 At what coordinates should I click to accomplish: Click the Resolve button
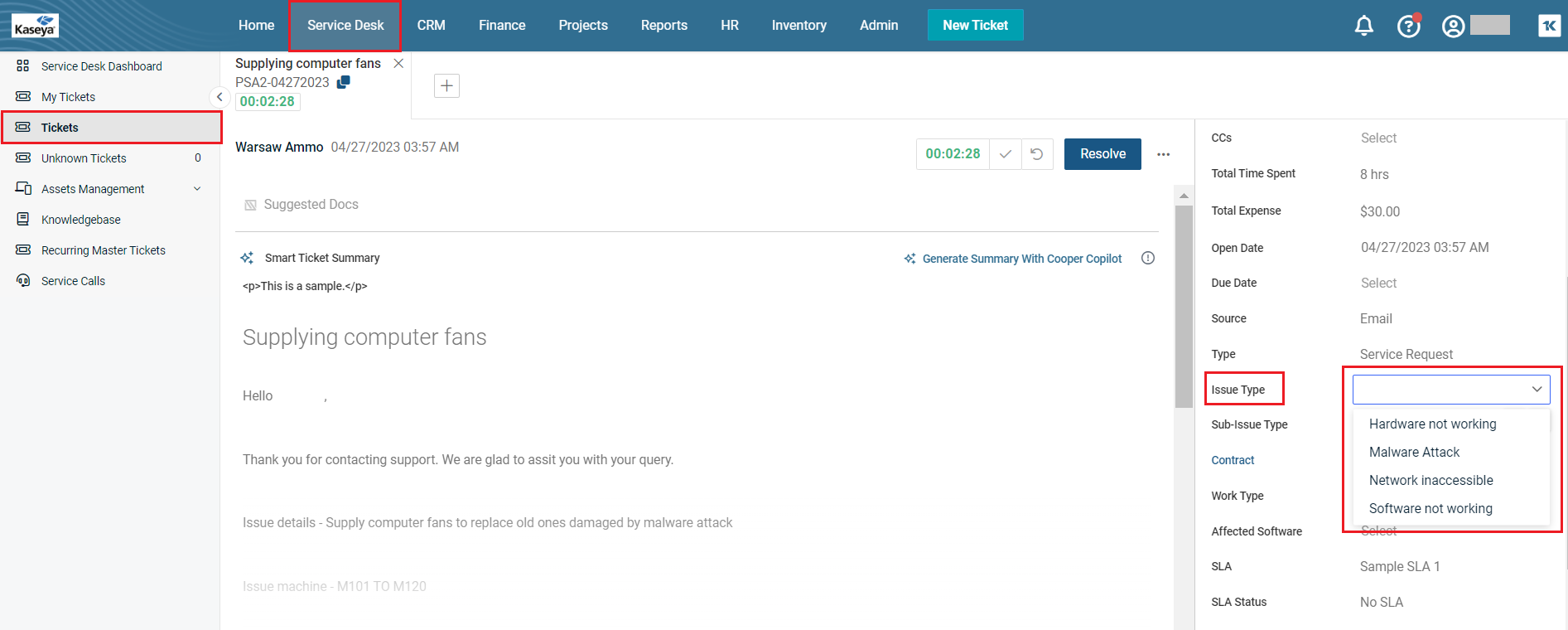1102,154
